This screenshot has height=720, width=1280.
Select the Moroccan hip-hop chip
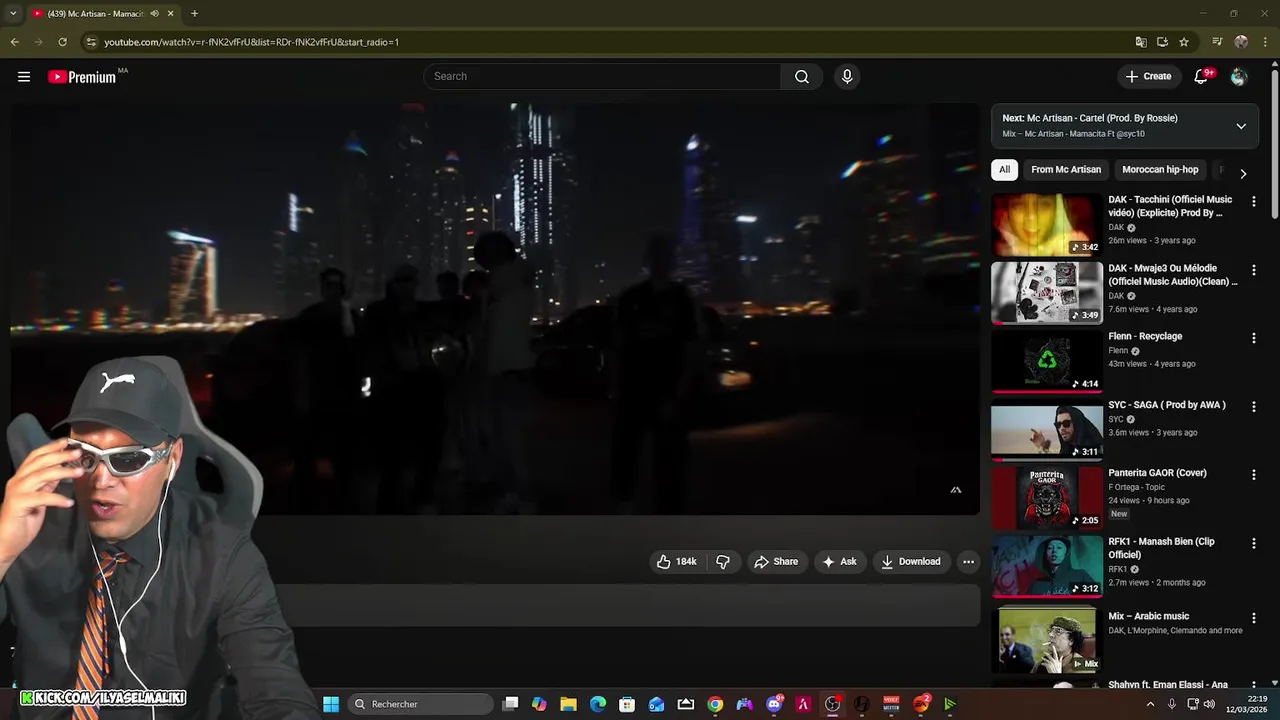point(1160,170)
